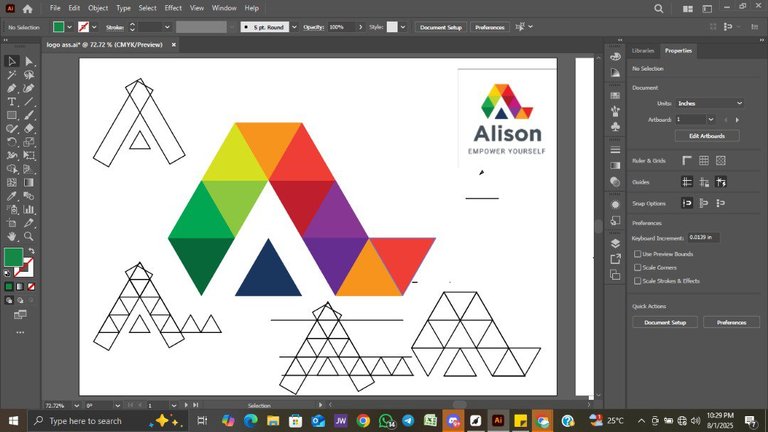Open the Object menu
Image resolution: width=768 pixels, height=432 pixels.
[98, 8]
